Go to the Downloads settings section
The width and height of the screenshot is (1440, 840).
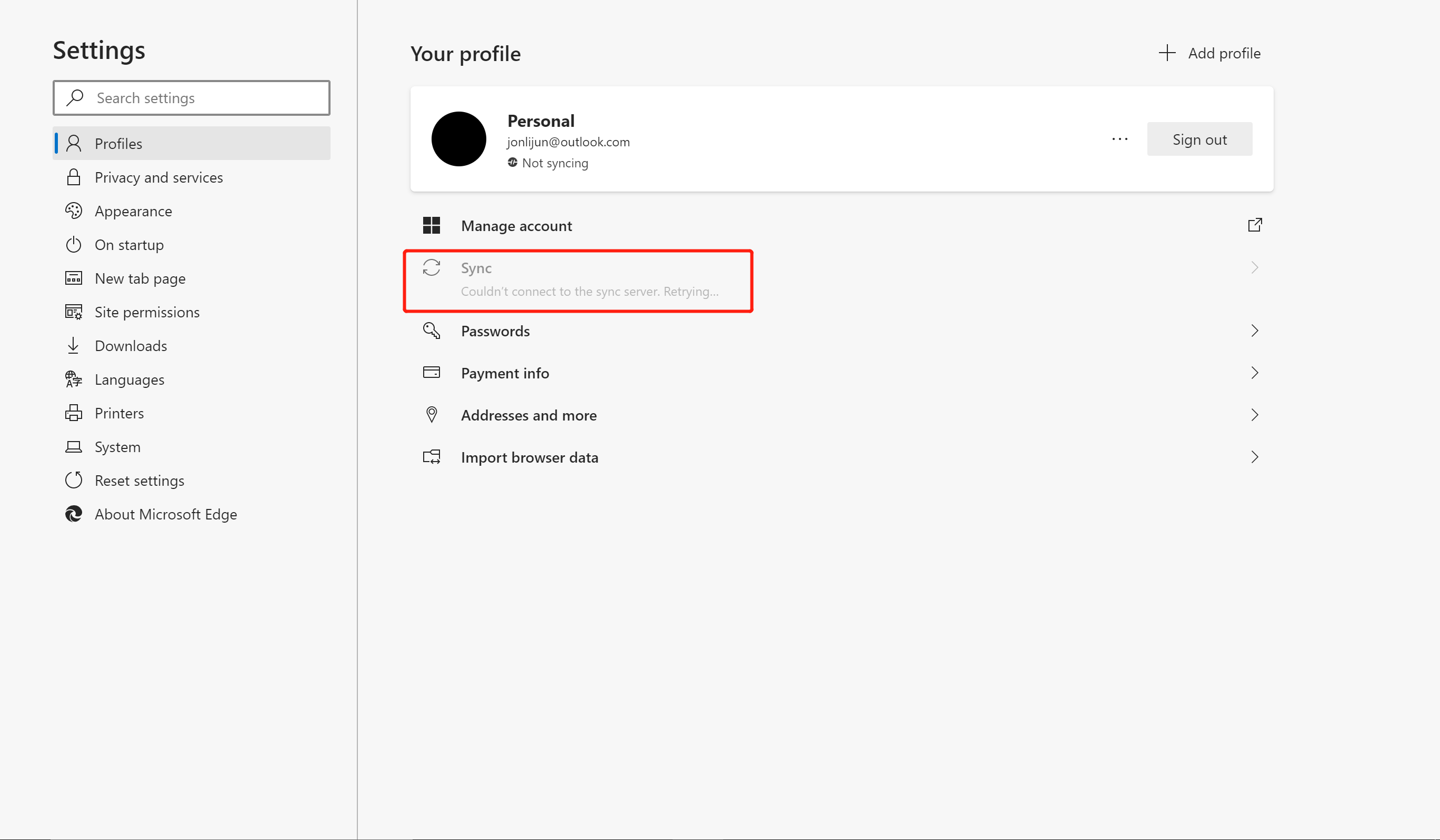point(131,346)
